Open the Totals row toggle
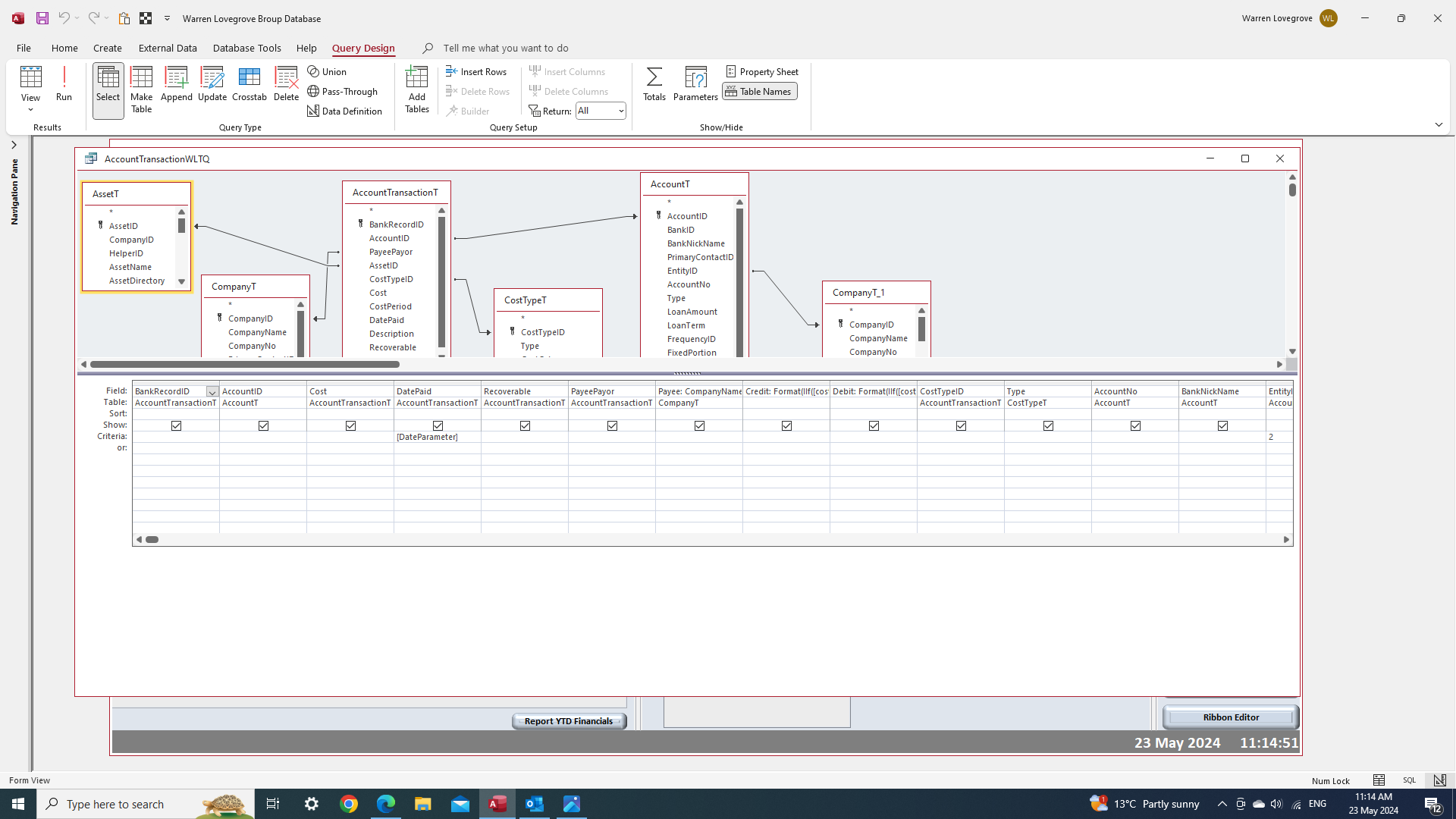1456x819 pixels. click(654, 86)
